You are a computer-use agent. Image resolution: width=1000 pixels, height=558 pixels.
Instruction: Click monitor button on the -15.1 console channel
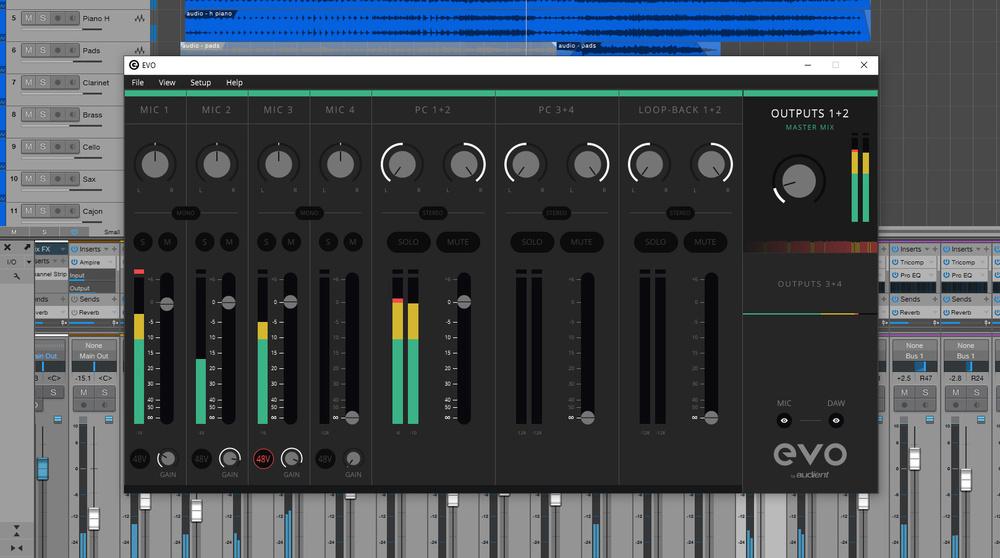[105, 405]
